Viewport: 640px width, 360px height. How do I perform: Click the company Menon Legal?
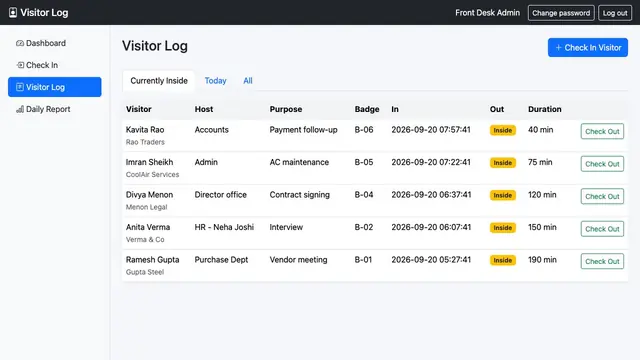(x=147, y=207)
